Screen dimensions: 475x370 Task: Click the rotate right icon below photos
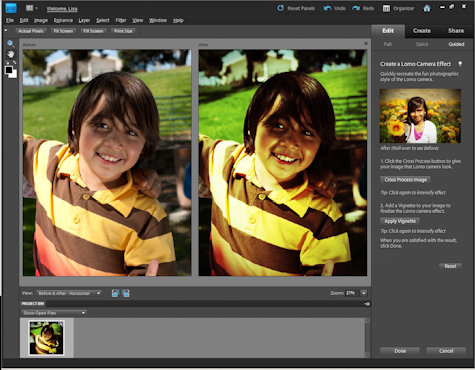click(126, 293)
